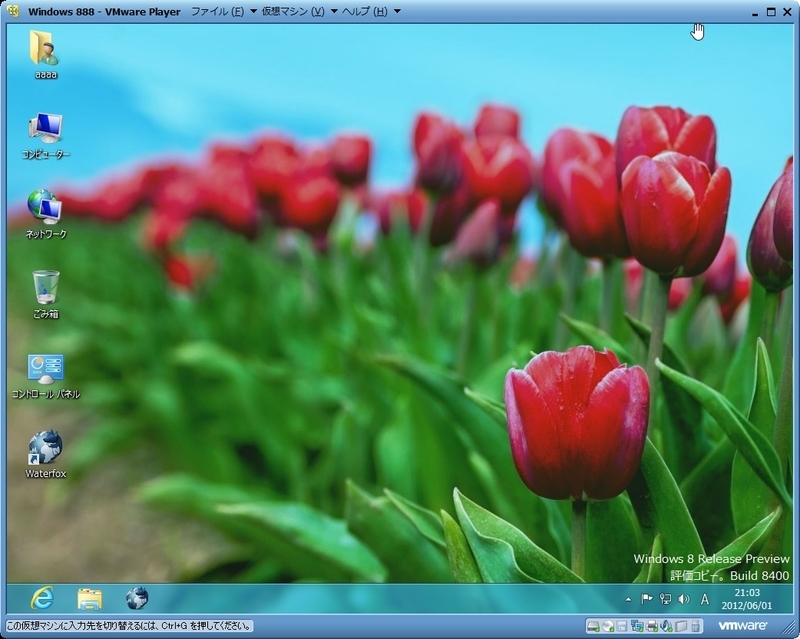Expand the ファイル menu dropdown arrow
800x639 pixels.
pos(254,11)
